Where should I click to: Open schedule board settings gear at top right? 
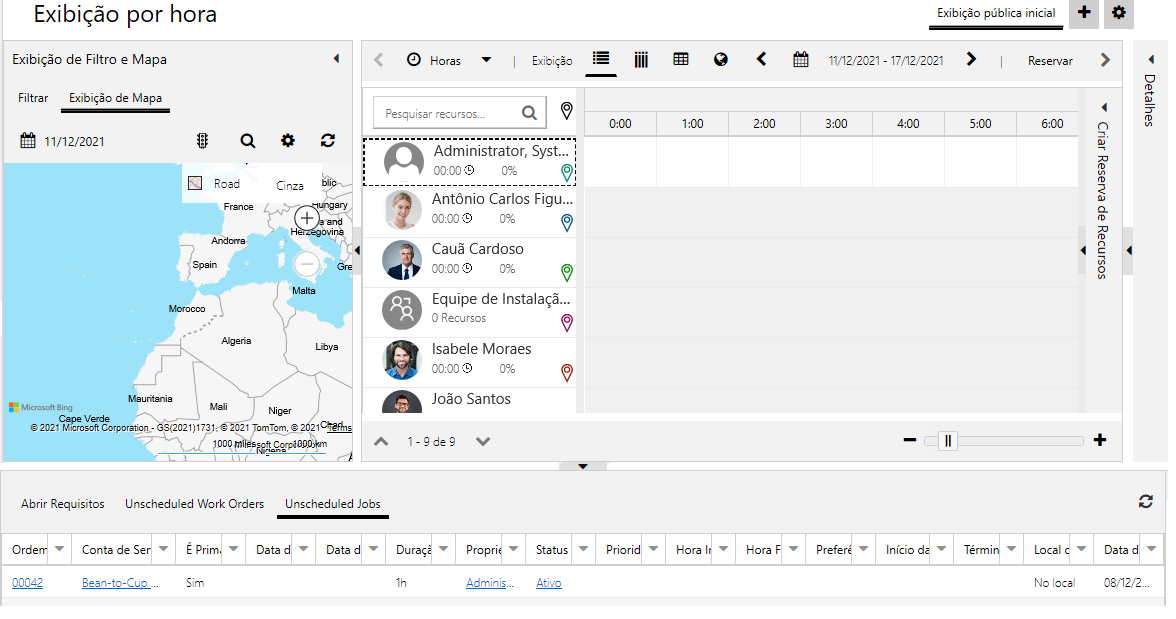tap(1118, 13)
